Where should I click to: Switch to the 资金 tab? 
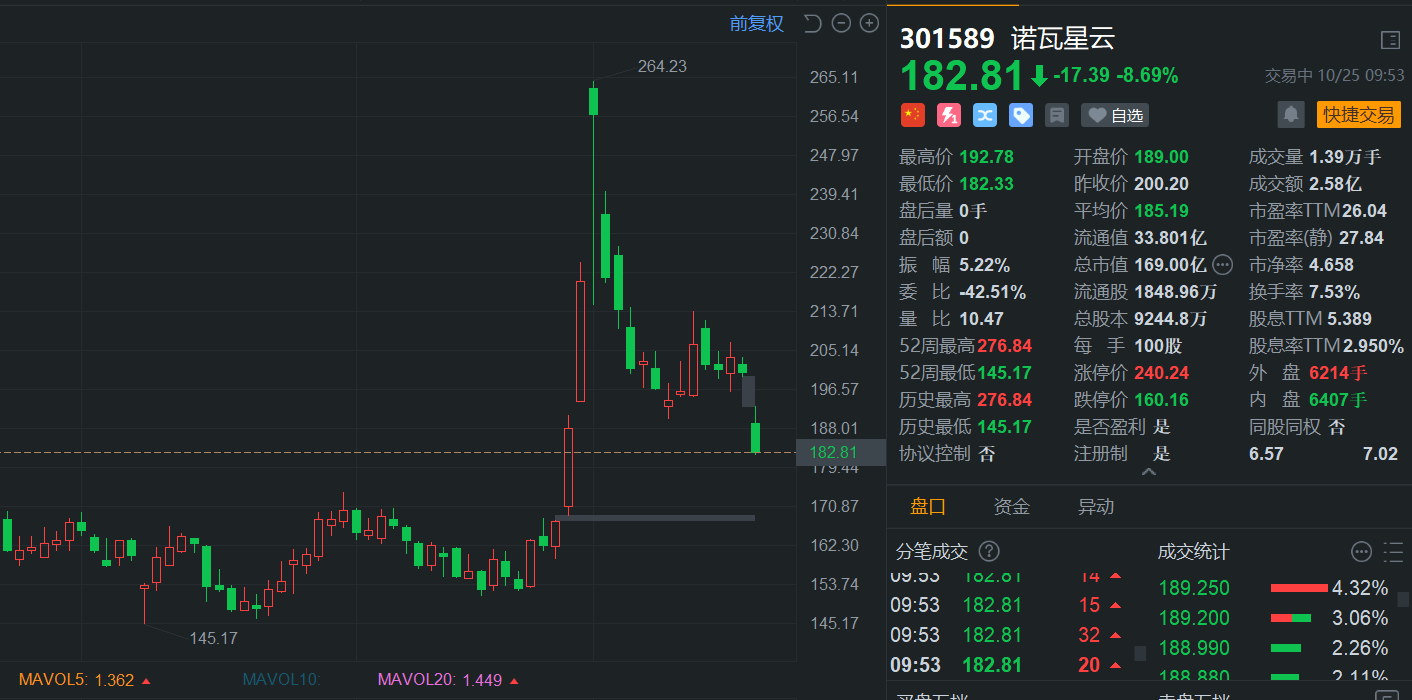tap(1011, 506)
